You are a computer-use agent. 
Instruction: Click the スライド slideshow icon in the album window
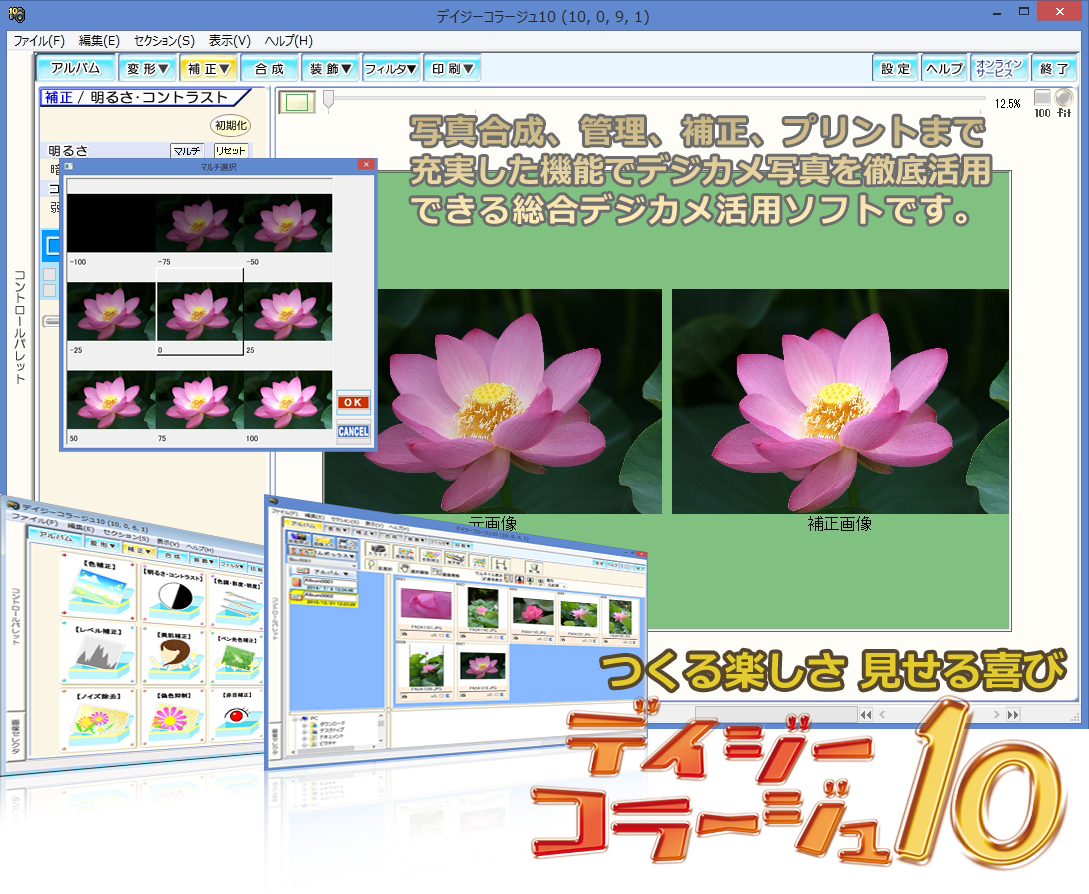[379, 551]
